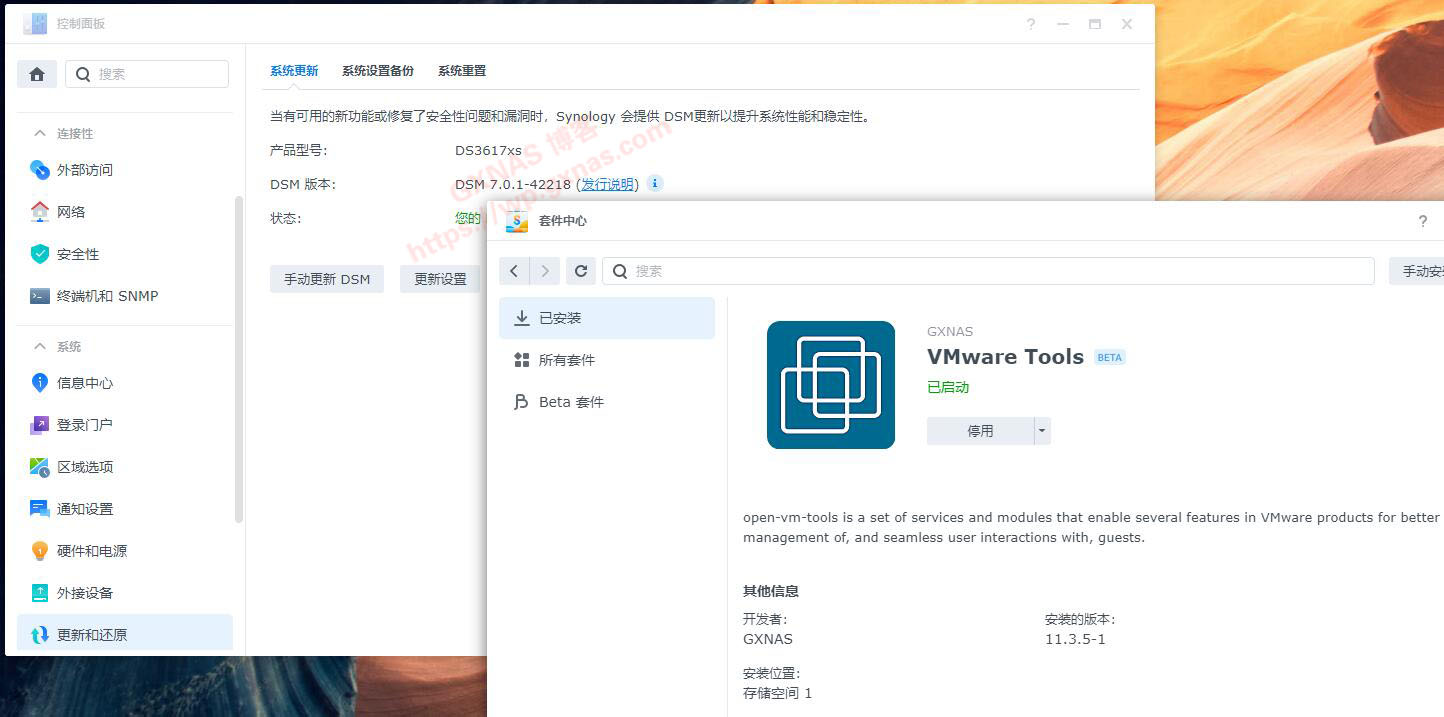Collapse the 系统 sidebar section
Screen dimensions: 1444x717
[x=41, y=346]
